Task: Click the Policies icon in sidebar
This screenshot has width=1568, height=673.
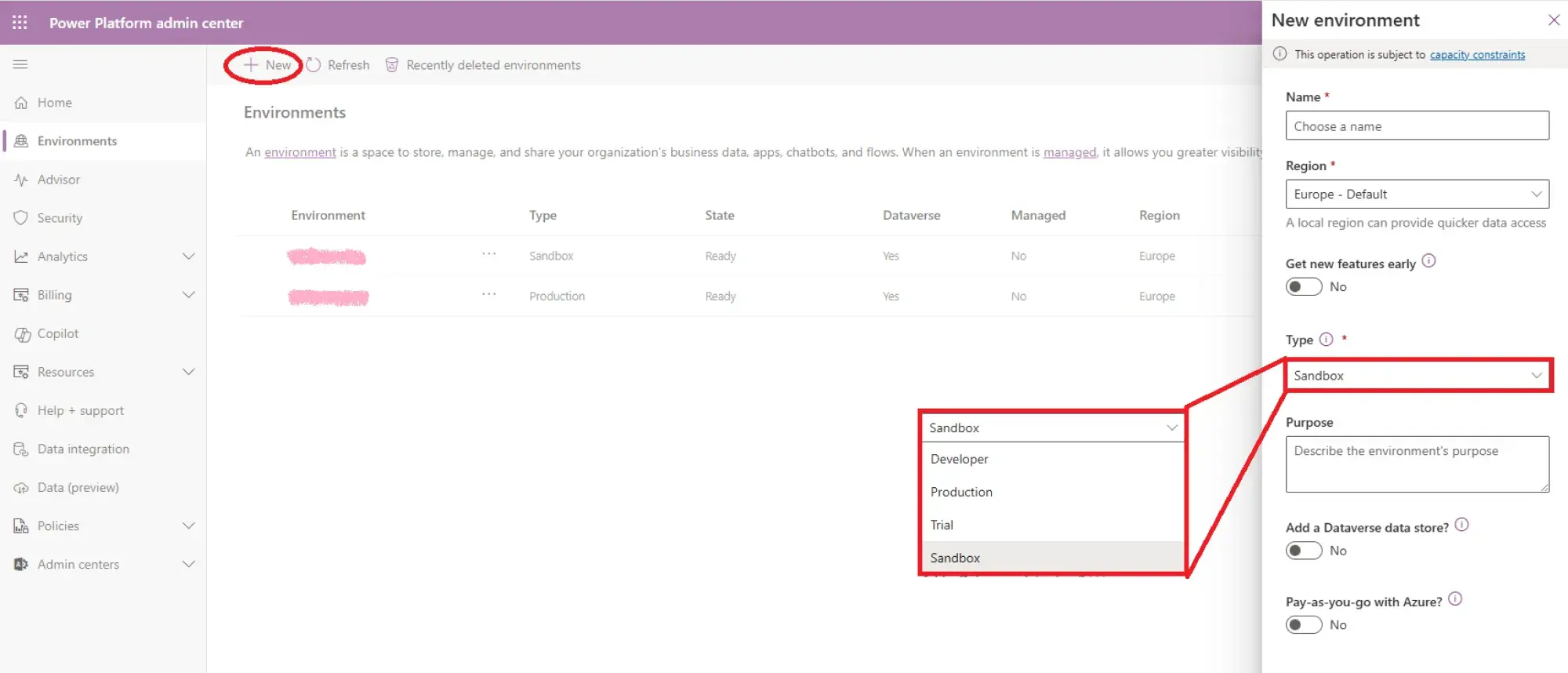Action: (21, 526)
